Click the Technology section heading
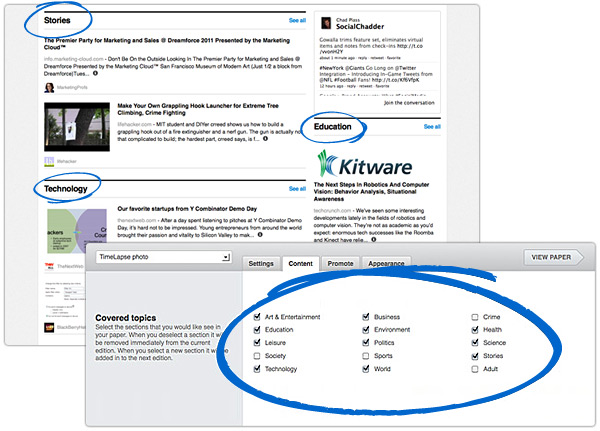 tap(66, 189)
